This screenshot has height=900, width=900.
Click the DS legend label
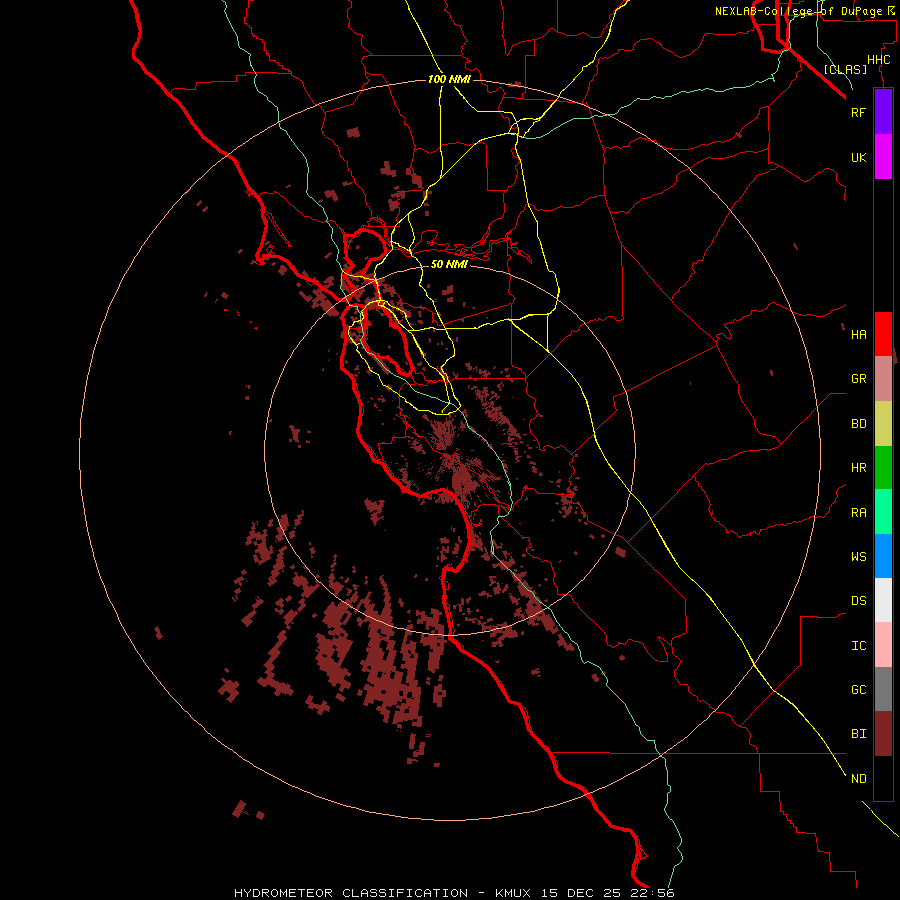858,601
